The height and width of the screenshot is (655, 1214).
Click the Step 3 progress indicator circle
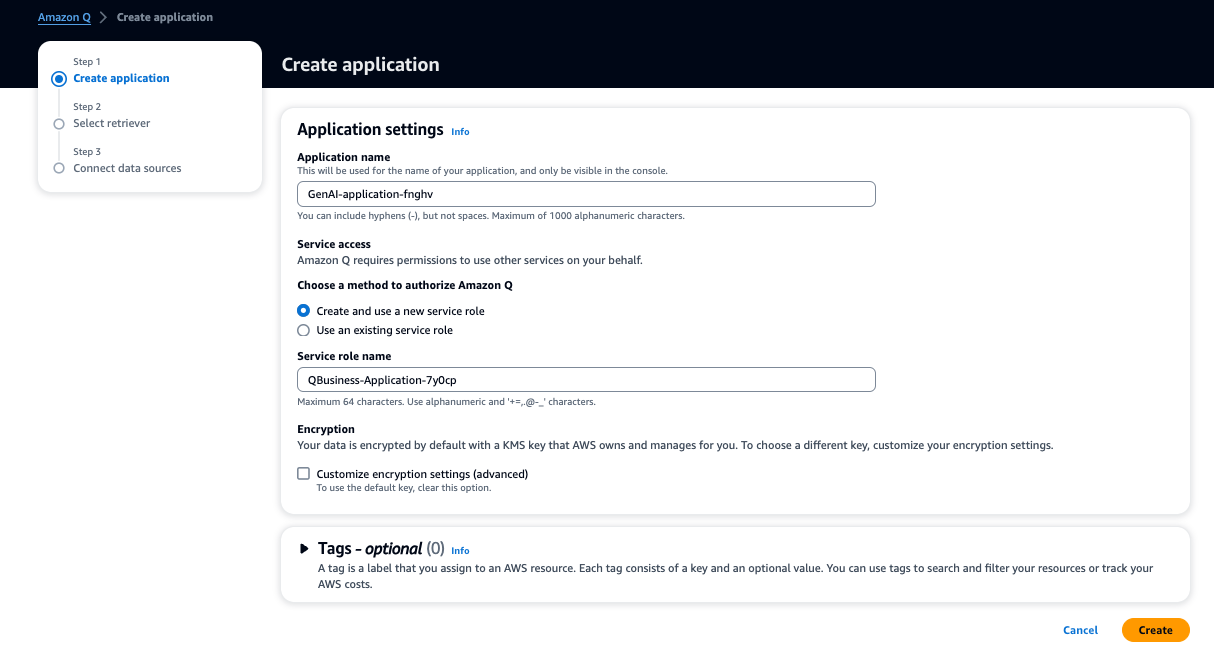(58, 168)
